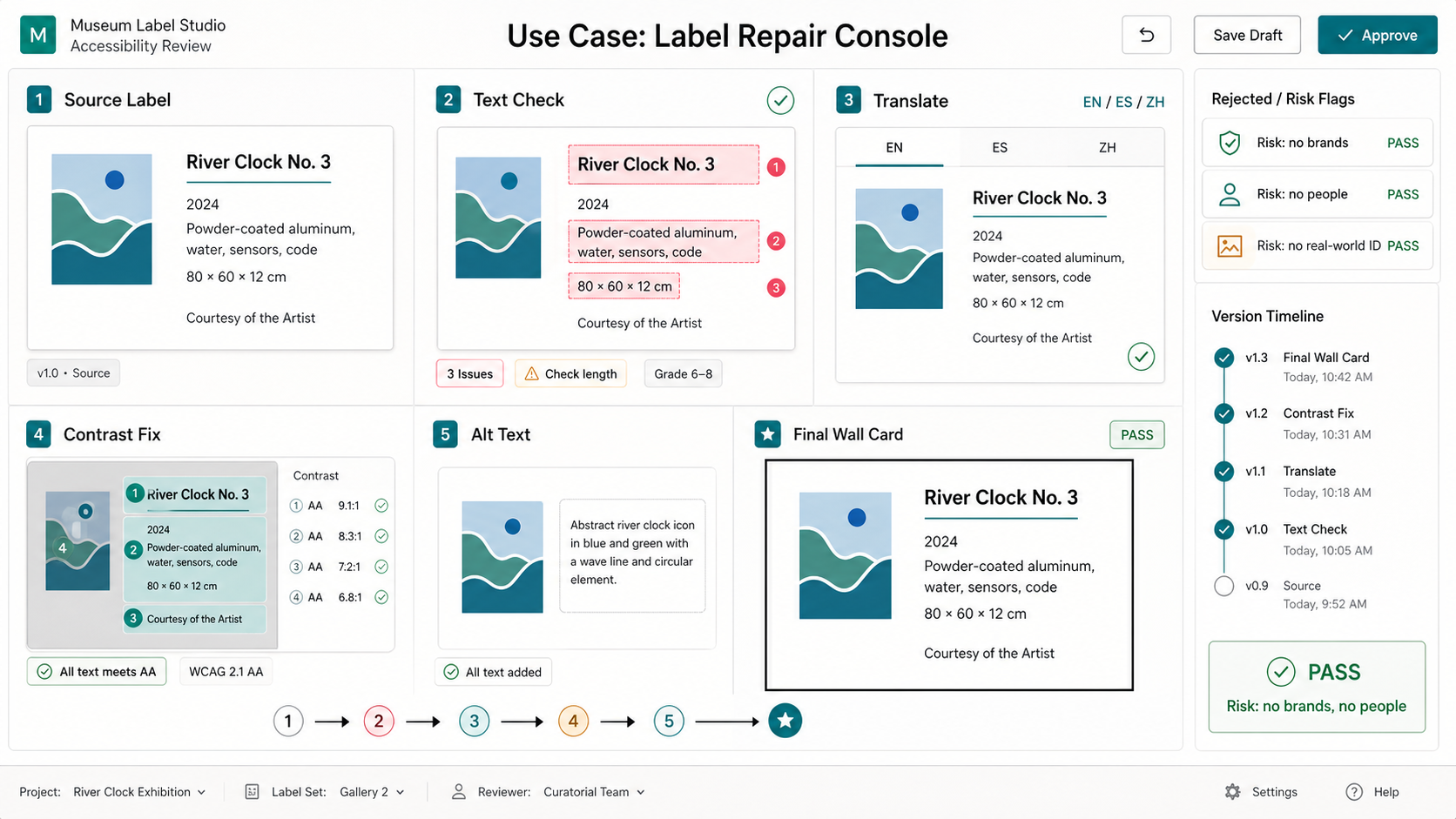Image resolution: width=1456 pixels, height=819 pixels.
Task: Open Settings via the gear icon
Action: (x=1232, y=791)
